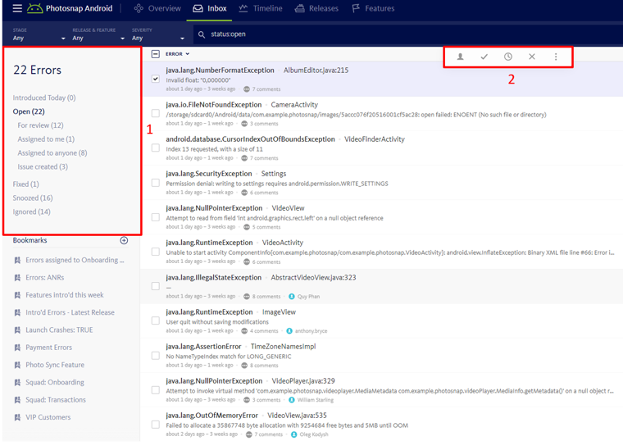Click the search magnifier icon
Image resolution: width=624 pixels, height=442 pixels.
pos(201,35)
